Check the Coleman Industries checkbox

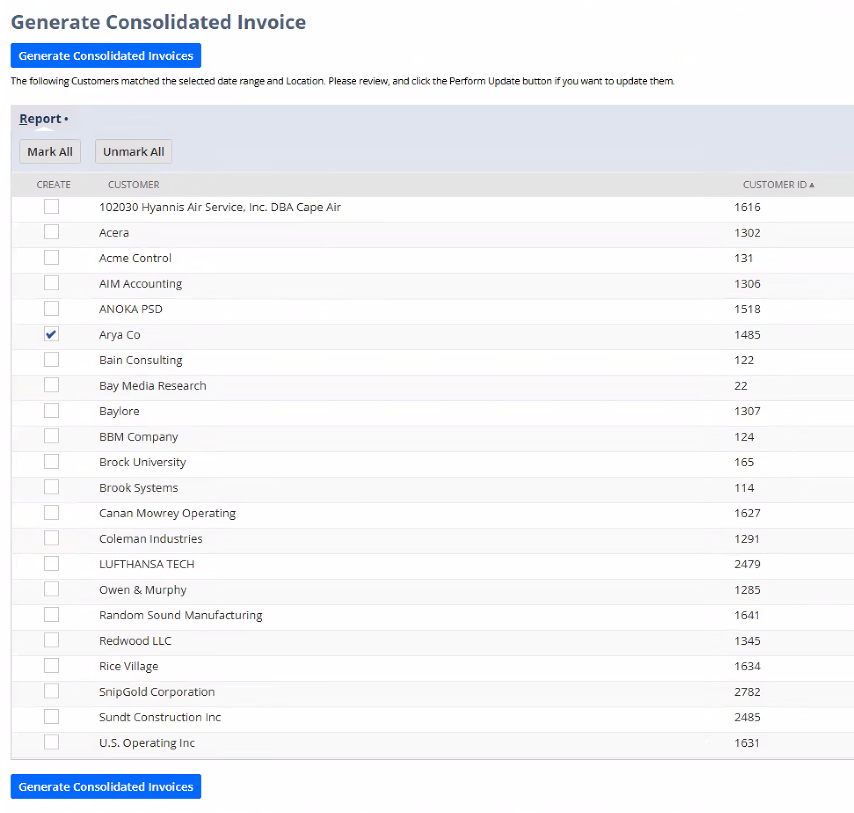tap(51, 538)
